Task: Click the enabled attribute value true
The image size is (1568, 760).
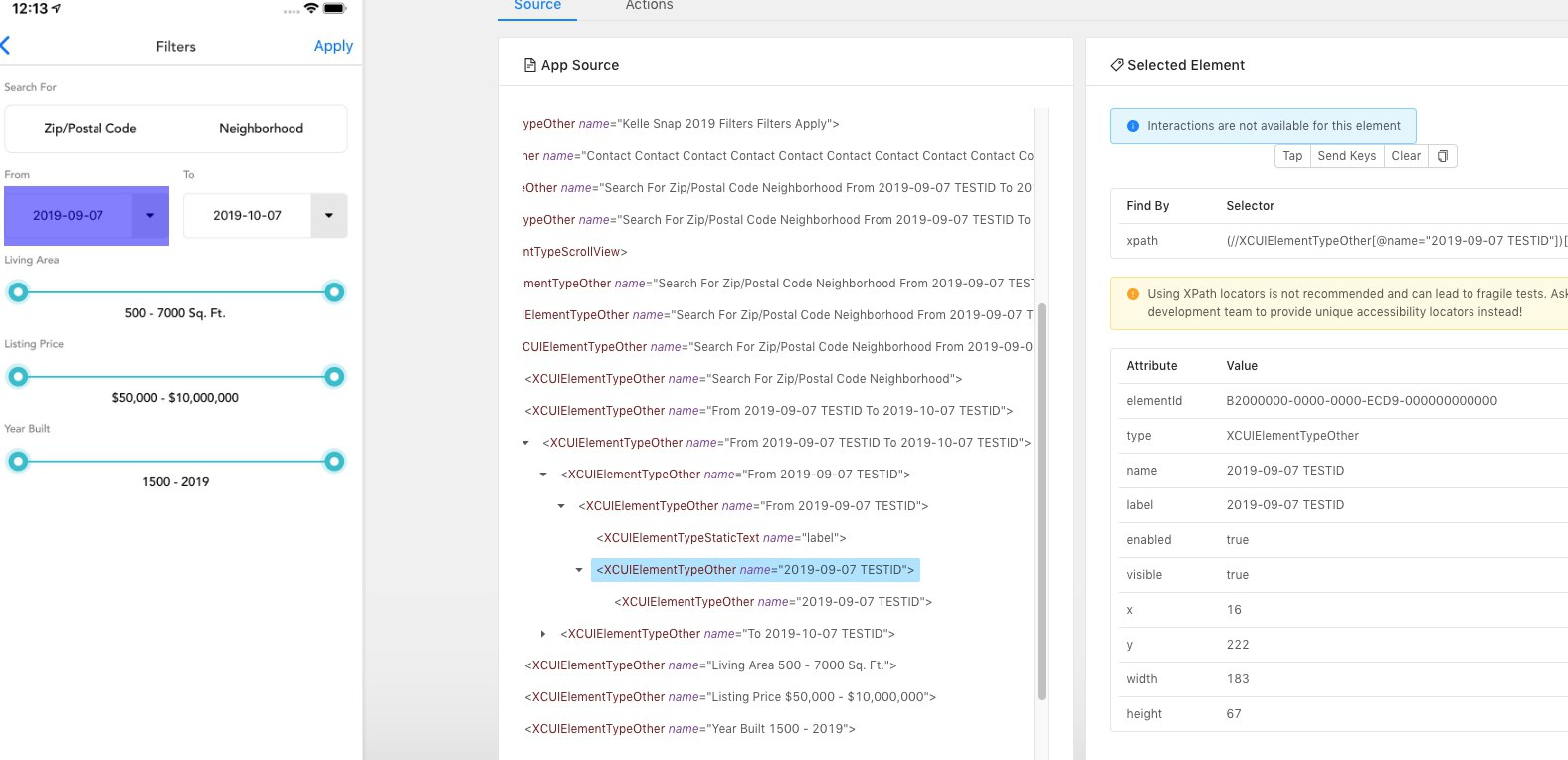Action: tap(1237, 540)
